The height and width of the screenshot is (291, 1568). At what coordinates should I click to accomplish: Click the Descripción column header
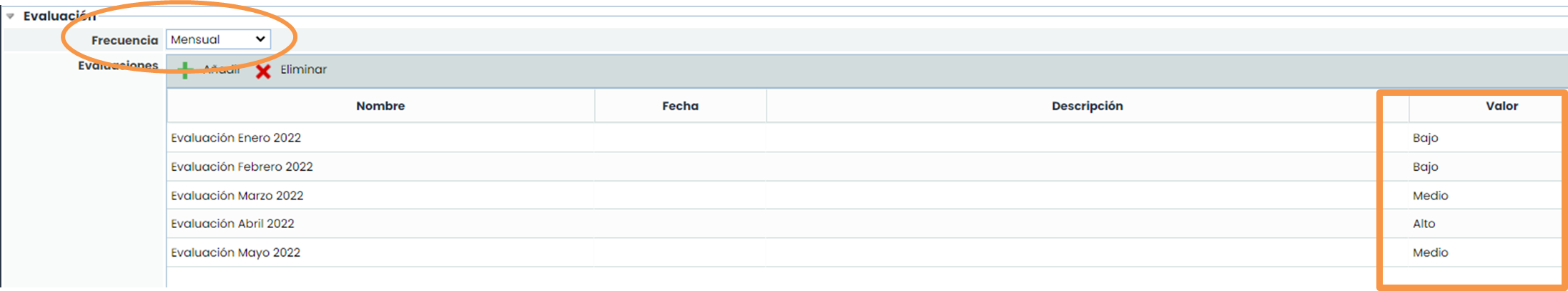click(x=1087, y=106)
